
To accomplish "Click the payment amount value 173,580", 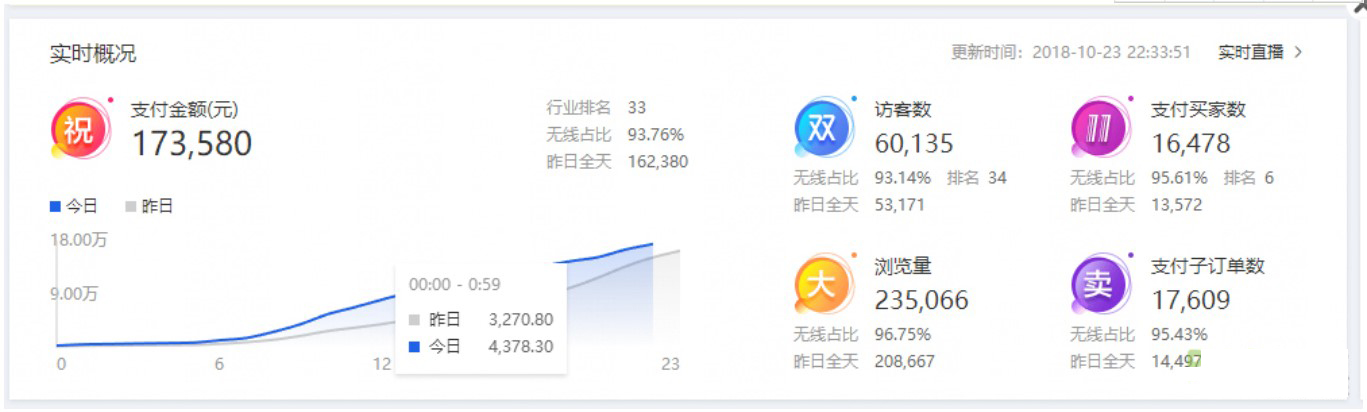I will point(192,144).
